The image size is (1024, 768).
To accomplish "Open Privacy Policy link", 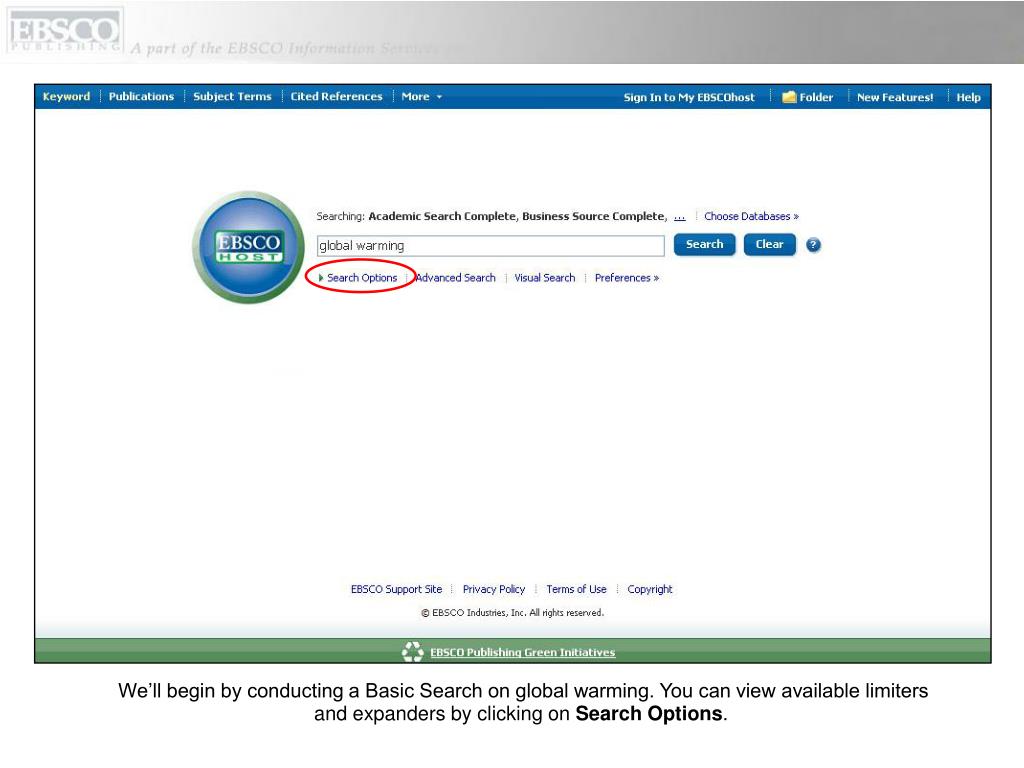I will coord(494,589).
